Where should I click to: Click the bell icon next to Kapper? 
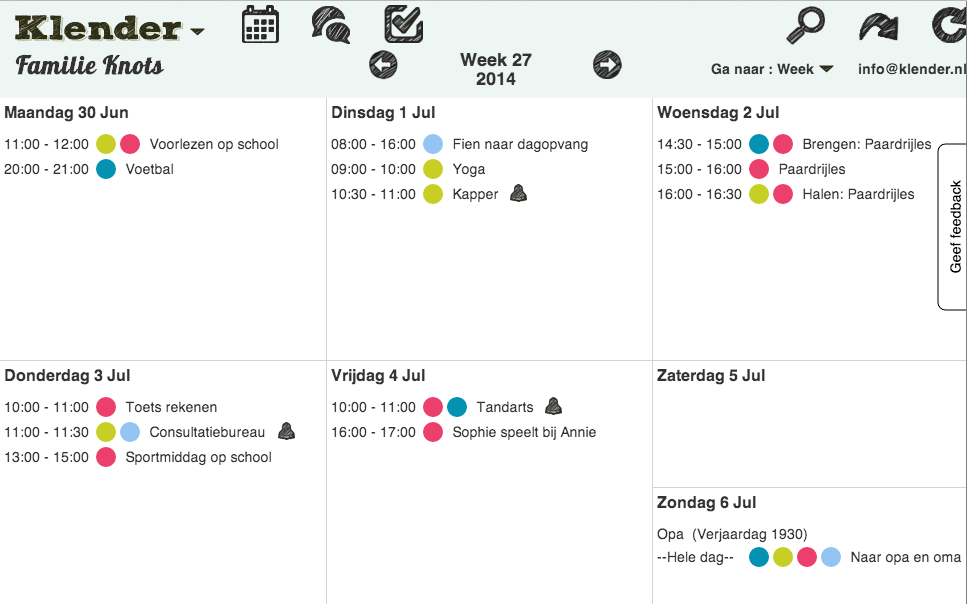pos(518,193)
